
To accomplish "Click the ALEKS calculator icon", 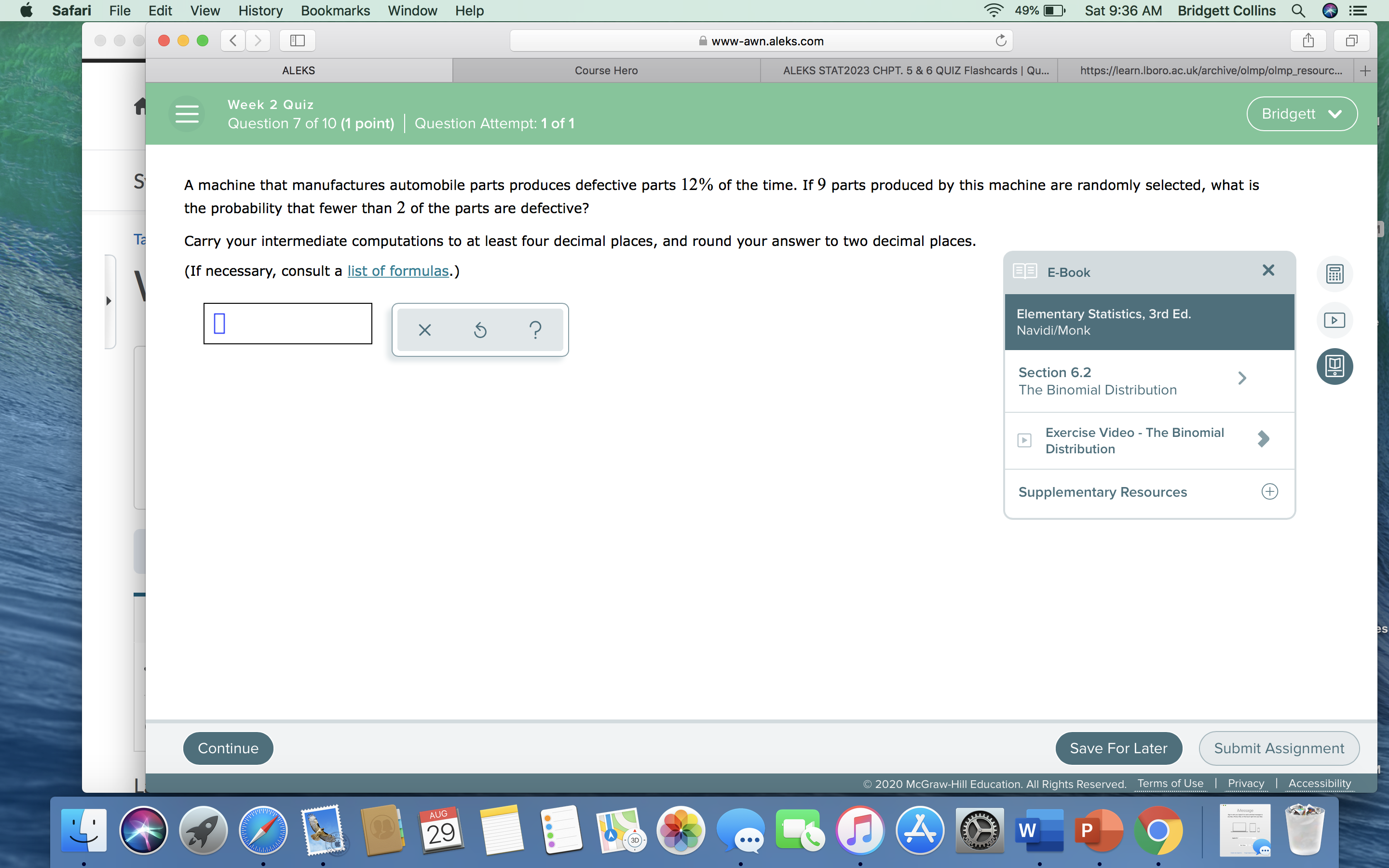I will tap(1336, 272).
